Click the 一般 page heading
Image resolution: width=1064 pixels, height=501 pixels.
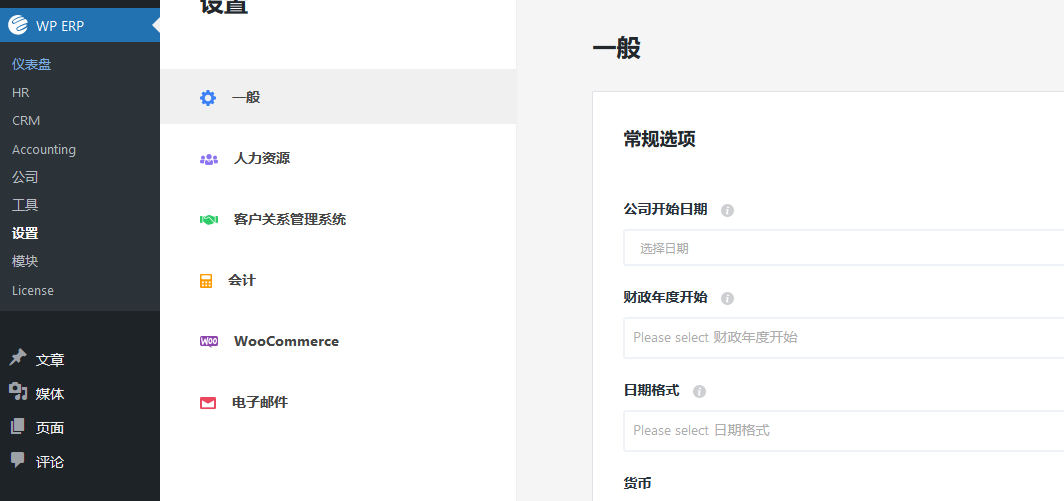616,49
